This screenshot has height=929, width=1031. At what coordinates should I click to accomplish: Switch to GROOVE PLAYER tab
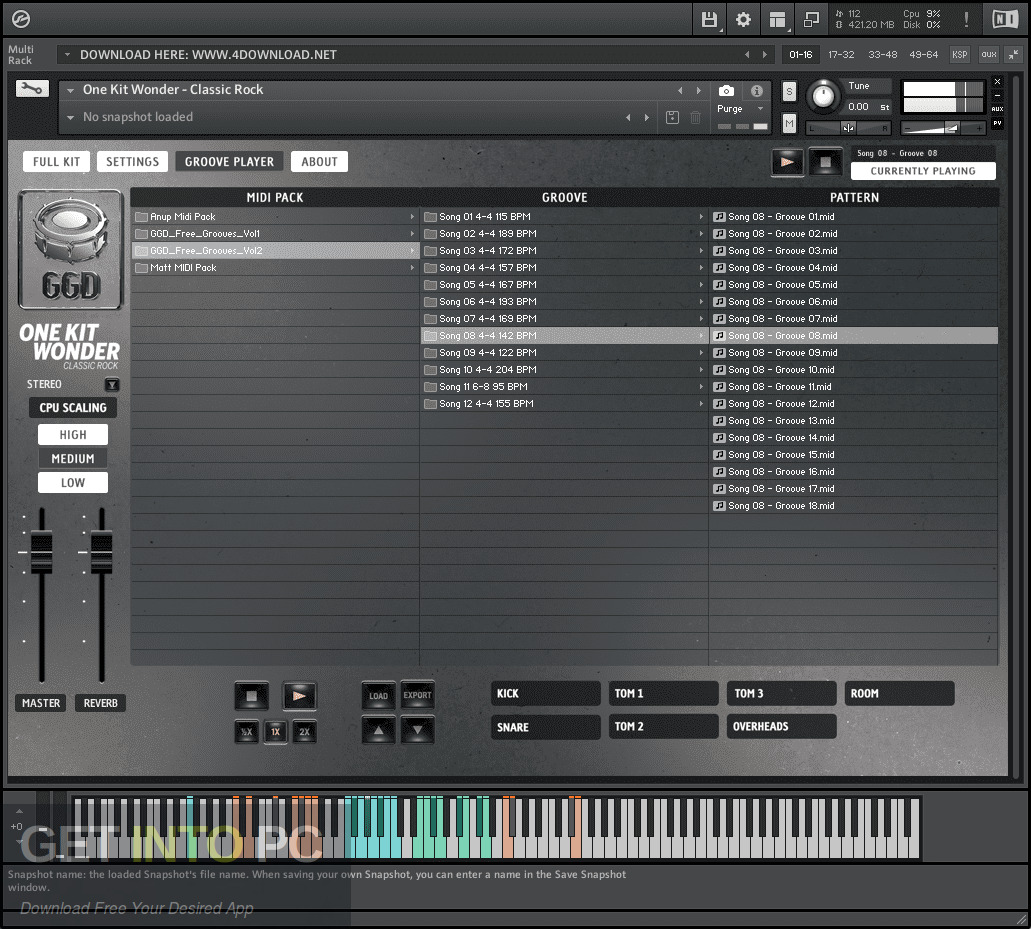click(x=229, y=162)
